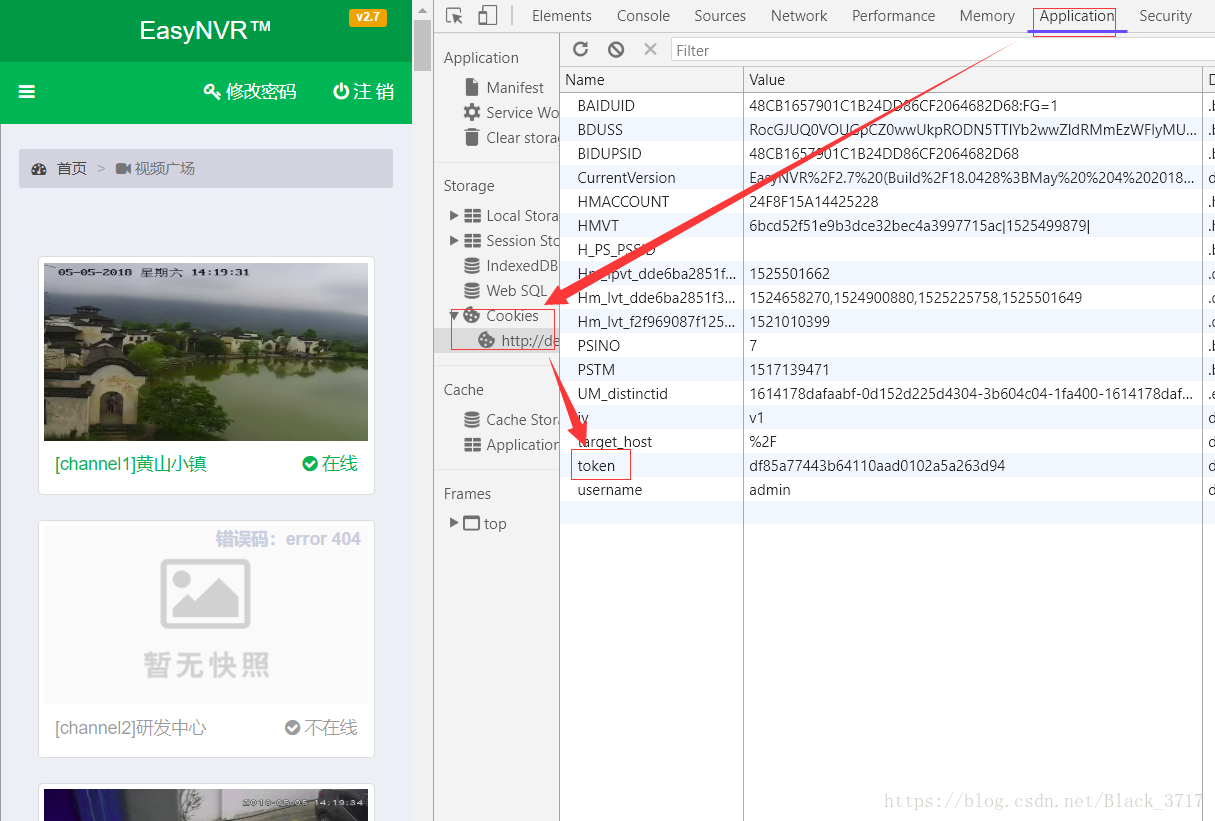The height and width of the screenshot is (821, 1215).
Task: Click the Cache Storage database icon
Action: (x=472, y=419)
